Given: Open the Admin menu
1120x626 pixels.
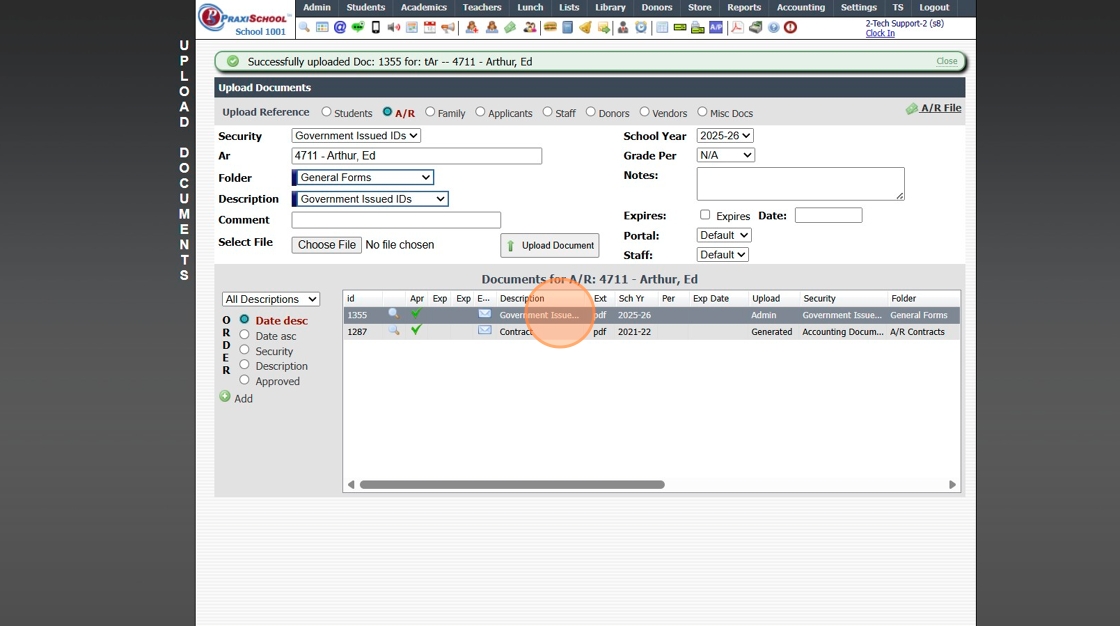Looking at the screenshot, I should click(316, 7).
